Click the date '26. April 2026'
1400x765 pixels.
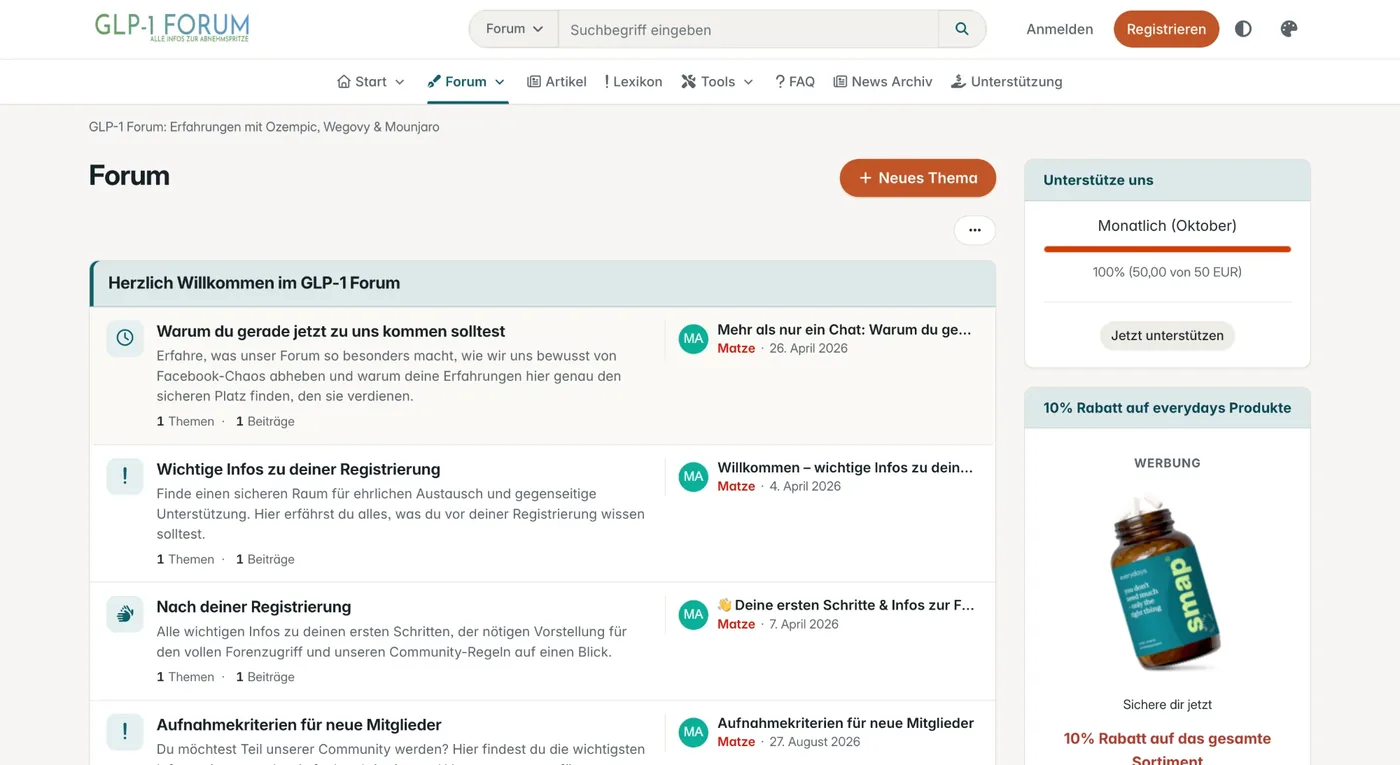(x=808, y=348)
